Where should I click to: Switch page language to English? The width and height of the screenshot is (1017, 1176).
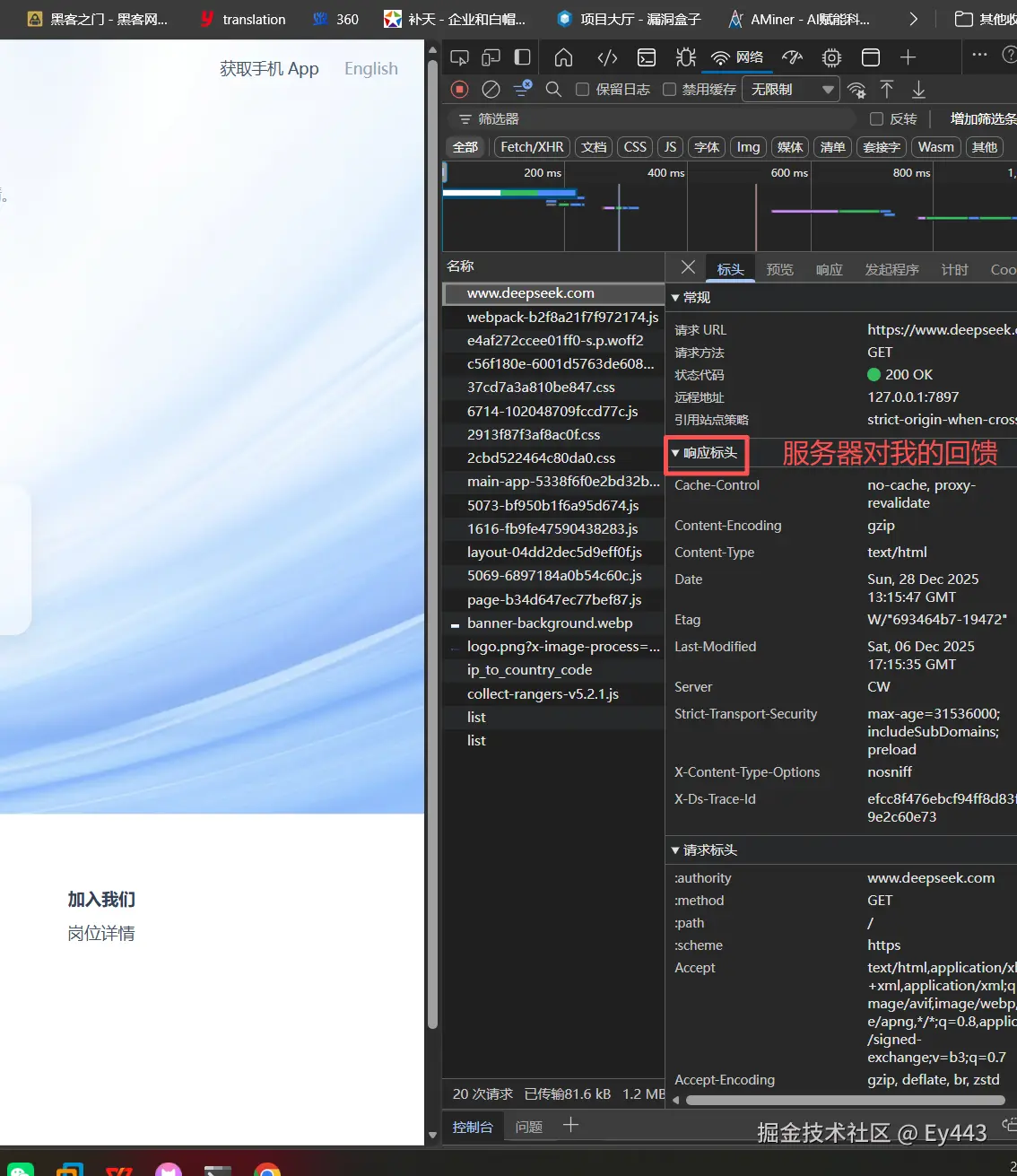point(370,68)
